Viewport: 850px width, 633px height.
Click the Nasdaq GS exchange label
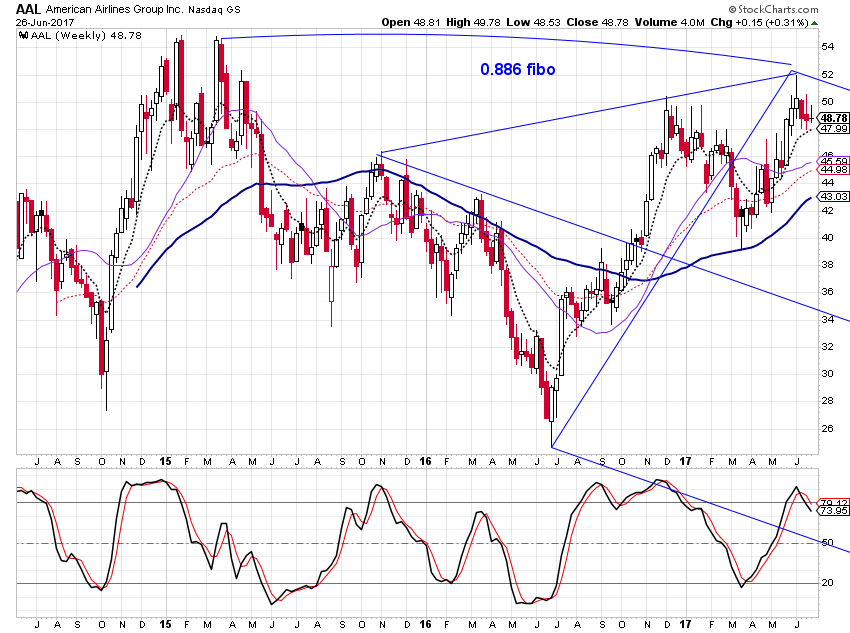[x=214, y=10]
